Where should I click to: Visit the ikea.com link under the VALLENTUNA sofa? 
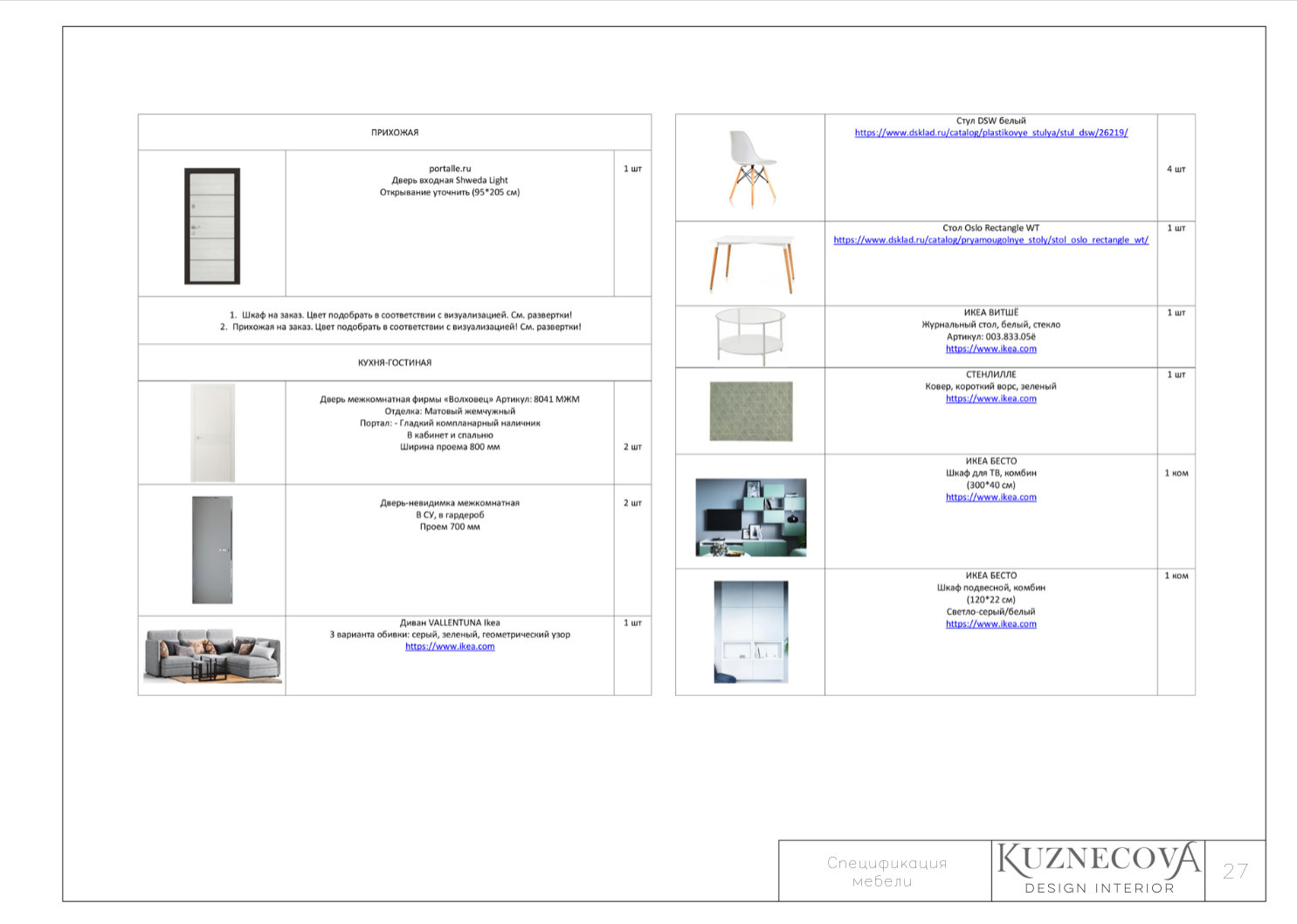(450, 646)
